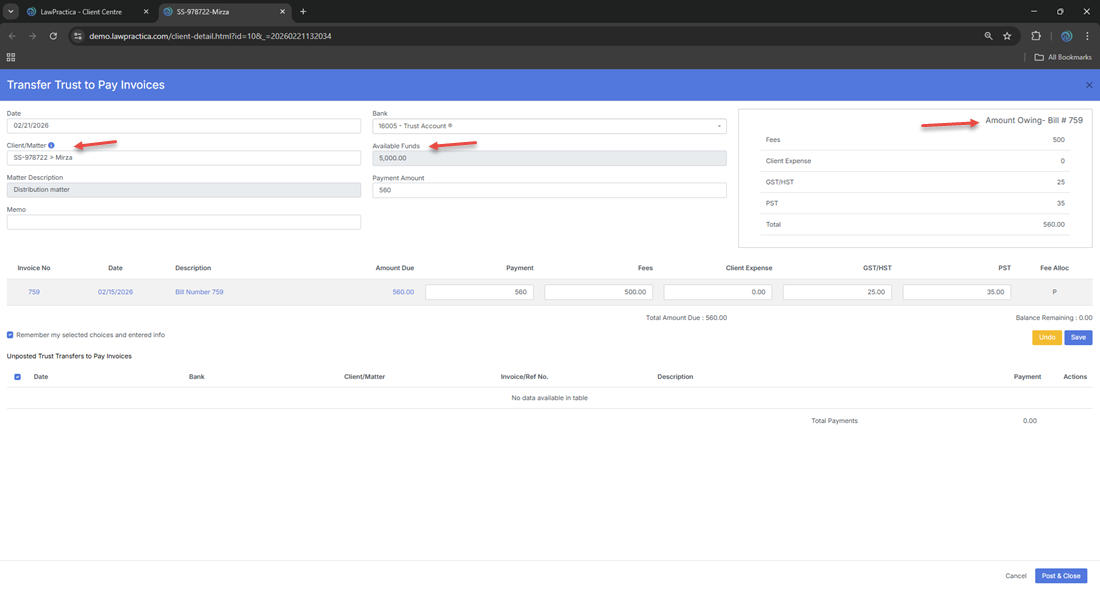Open the browser Extensions icon
Screen dimensions: 1100x589
[x=1036, y=36]
